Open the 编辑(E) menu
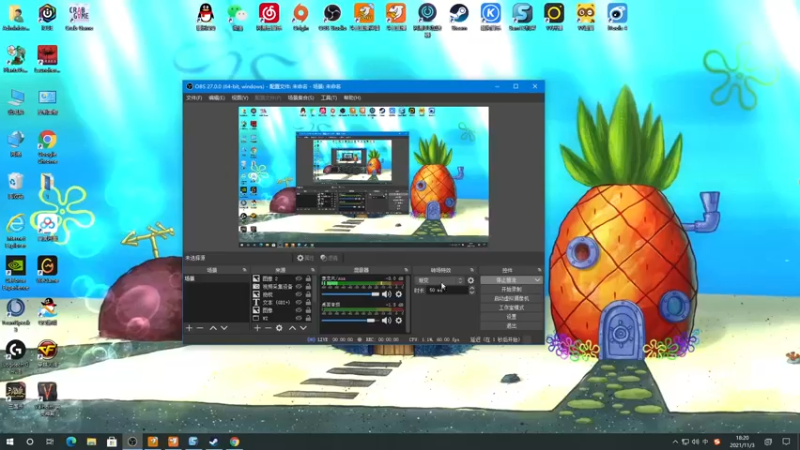Viewport: 800px width, 450px height. click(217, 97)
